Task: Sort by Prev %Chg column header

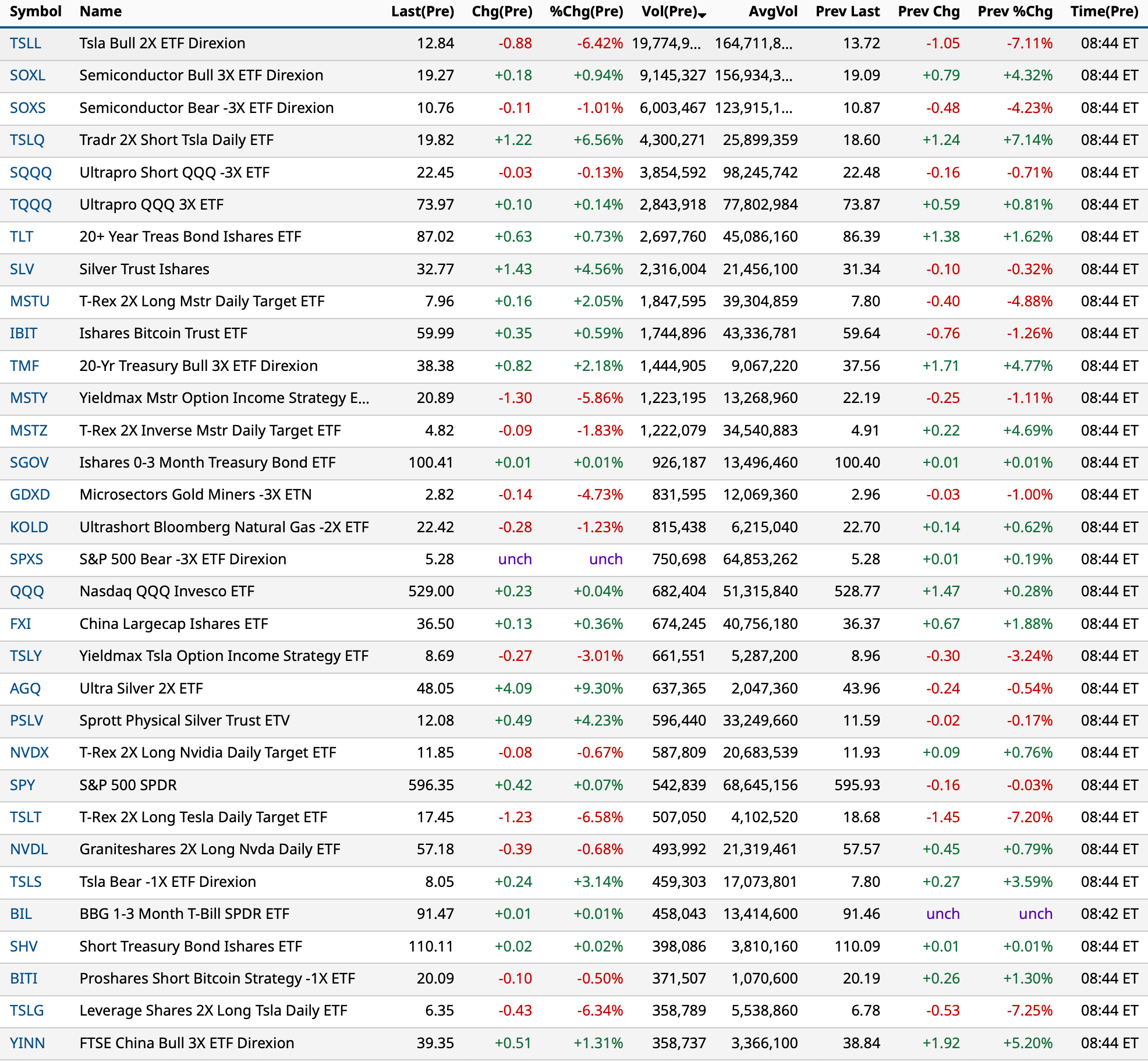Action: (1015, 12)
